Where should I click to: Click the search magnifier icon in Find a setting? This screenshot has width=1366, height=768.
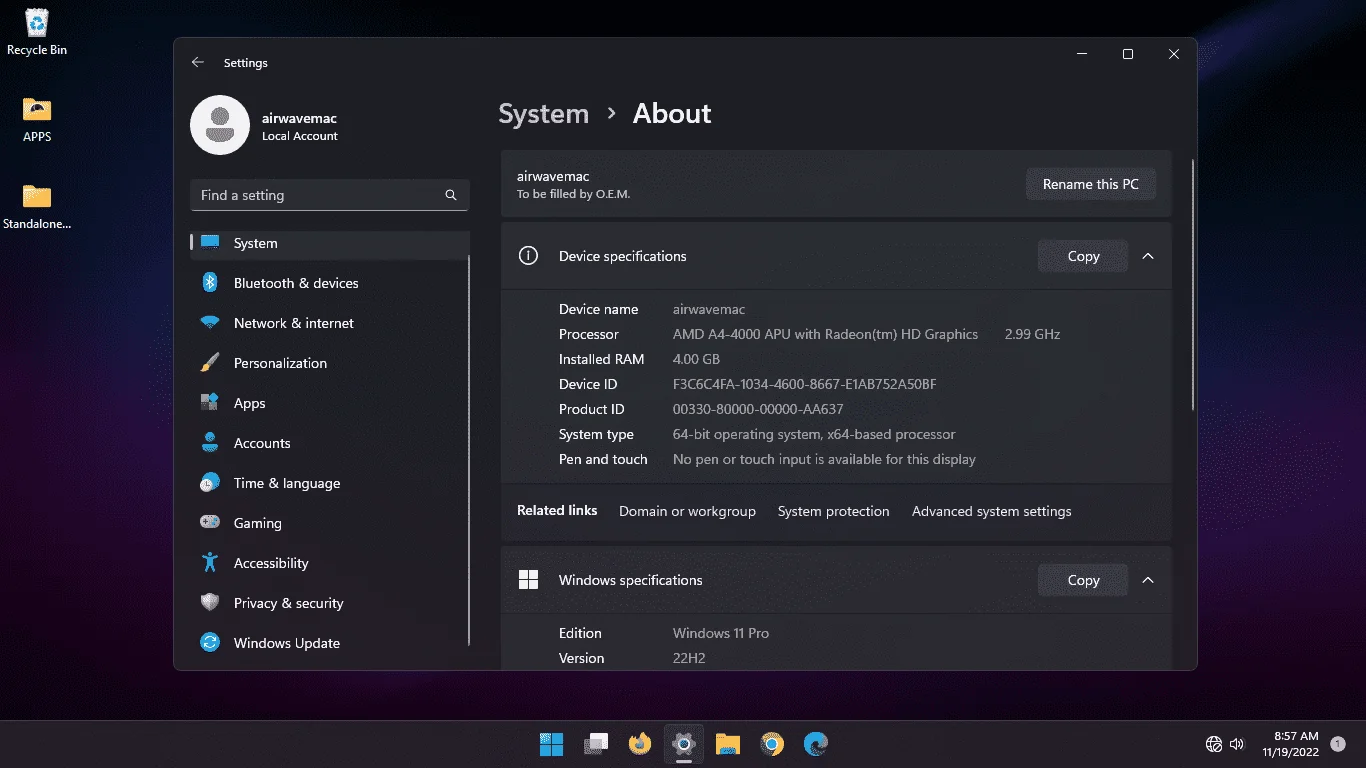pyautogui.click(x=451, y=195)
